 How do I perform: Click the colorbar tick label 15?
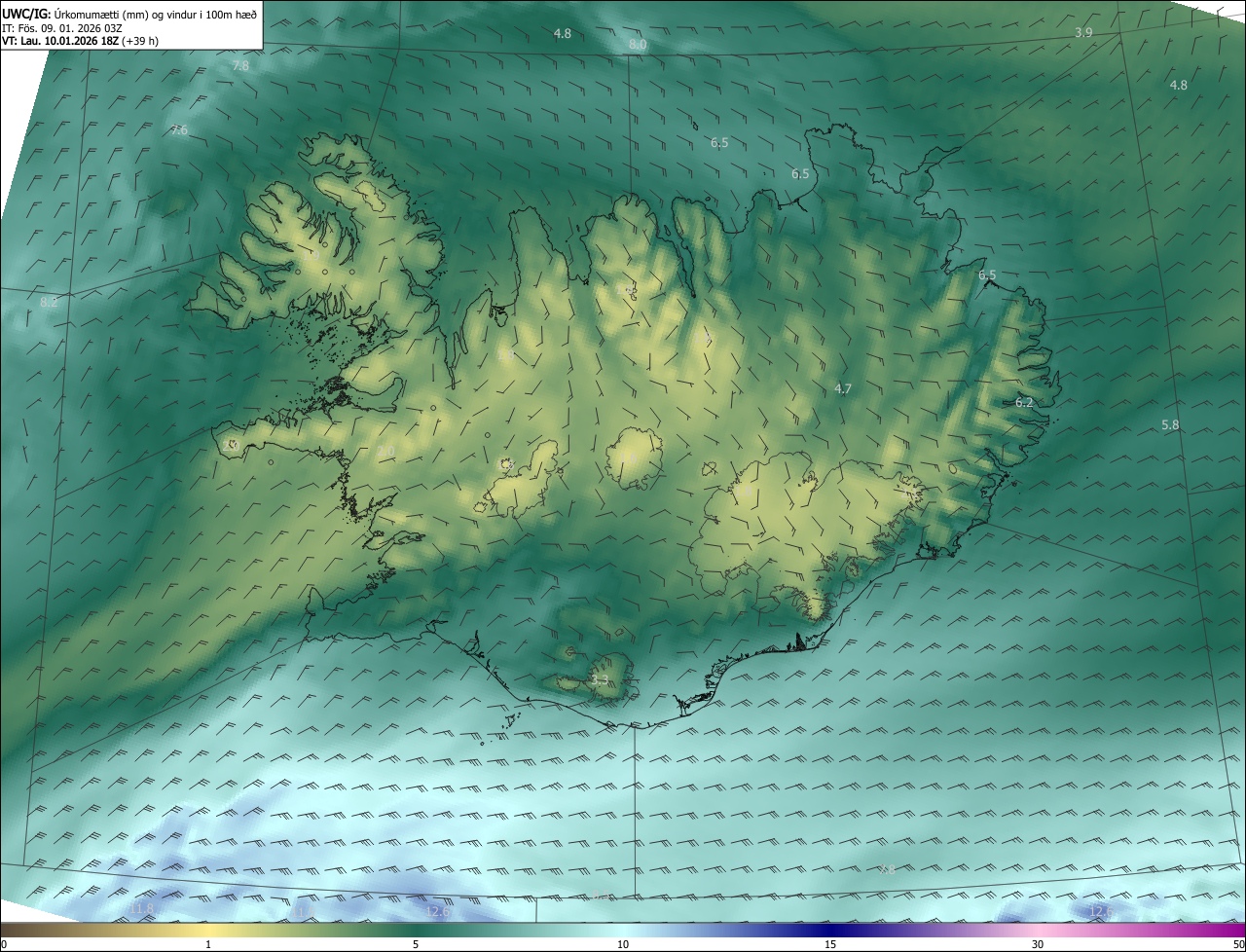coord(830,945)
